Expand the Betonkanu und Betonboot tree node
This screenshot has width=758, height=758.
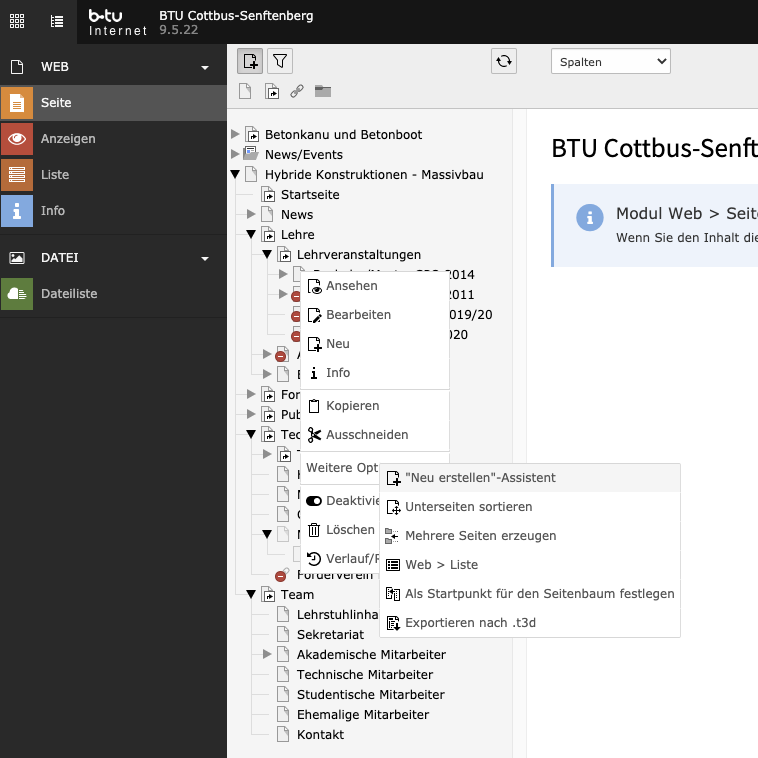click(x=236, y=134)
